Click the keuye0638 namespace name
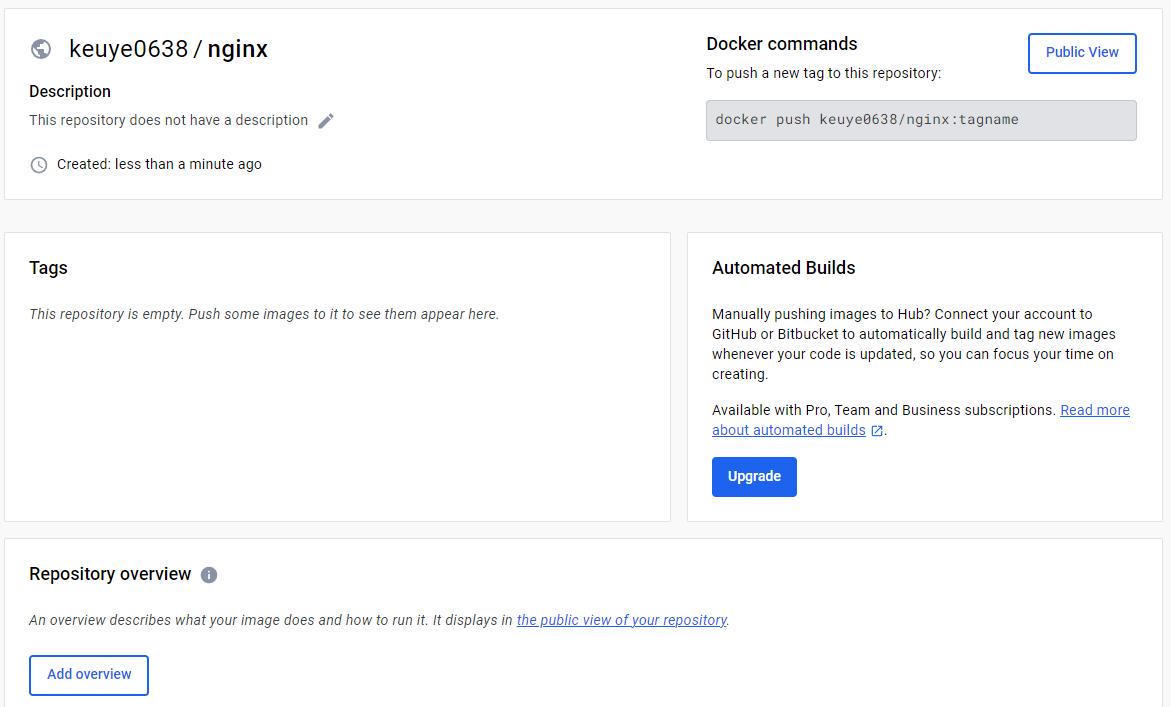The height and width of the screenshot is (707, 1171). click(x=128, y=49)
